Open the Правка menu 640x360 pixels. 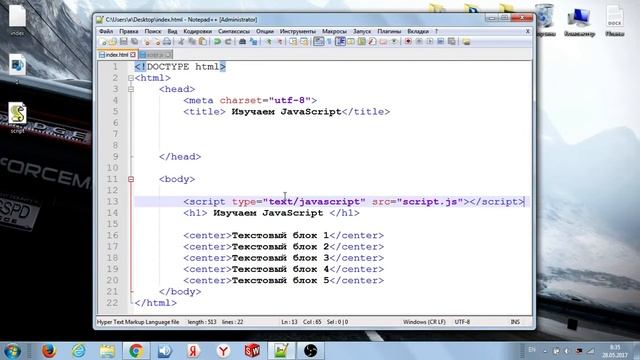tap(129, 31)
